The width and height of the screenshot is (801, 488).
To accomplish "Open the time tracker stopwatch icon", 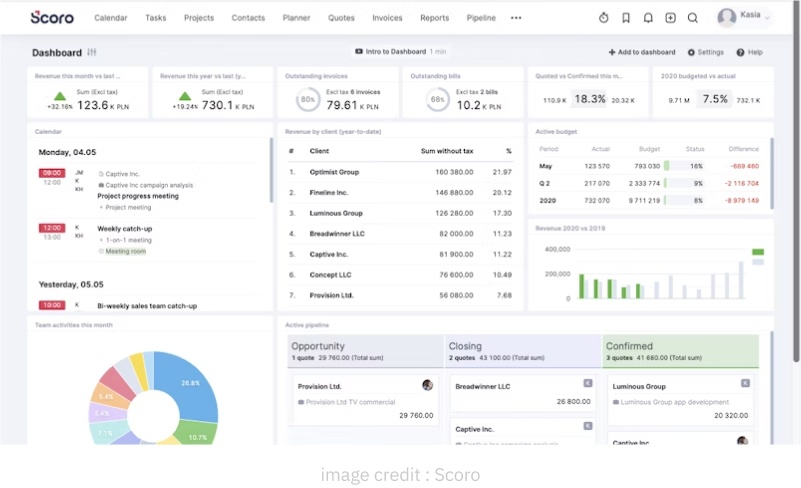I will click(x=603, y=18).
